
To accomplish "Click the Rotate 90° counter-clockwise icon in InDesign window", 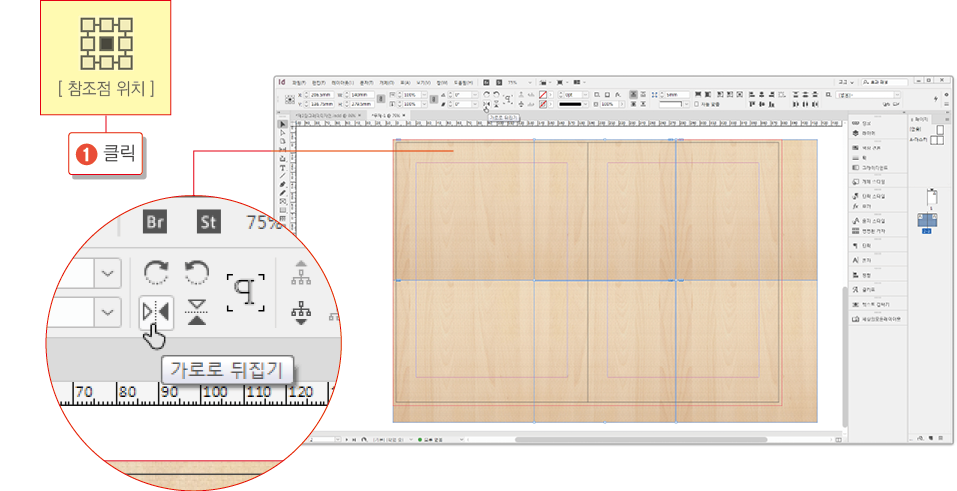I will click(x=496, y=94).
